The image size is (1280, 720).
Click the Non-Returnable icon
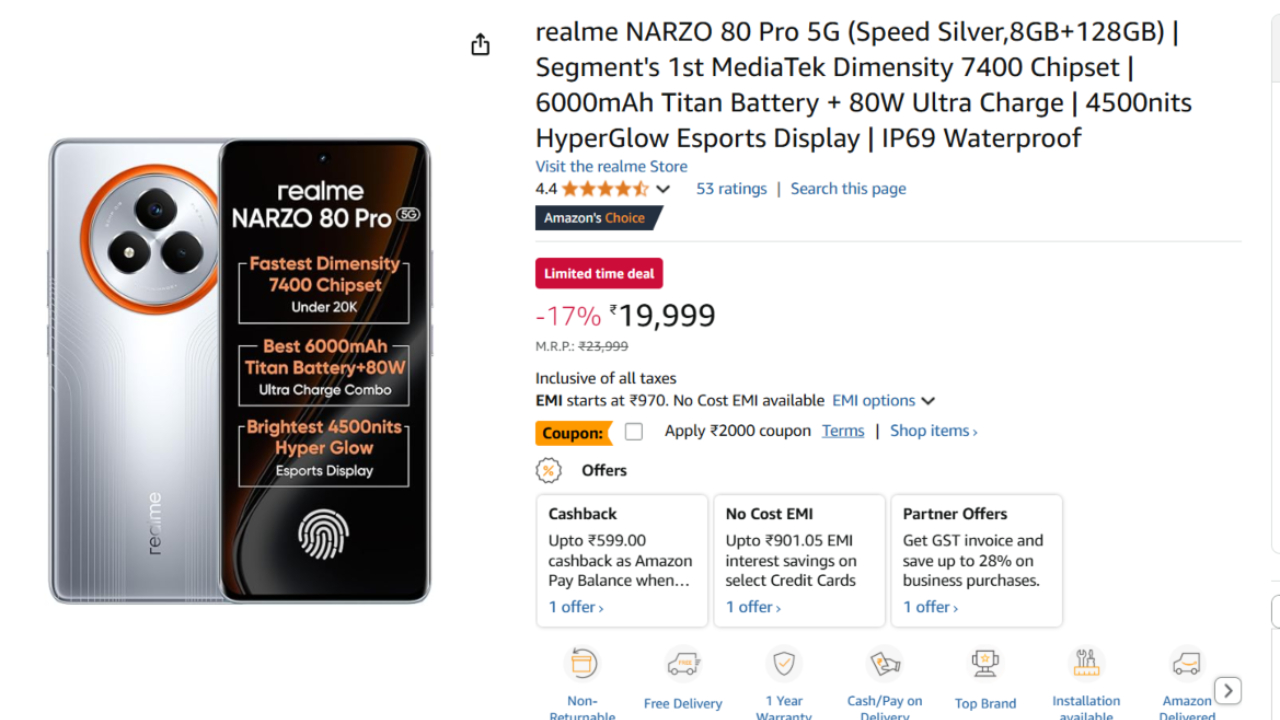click(582, 664)
